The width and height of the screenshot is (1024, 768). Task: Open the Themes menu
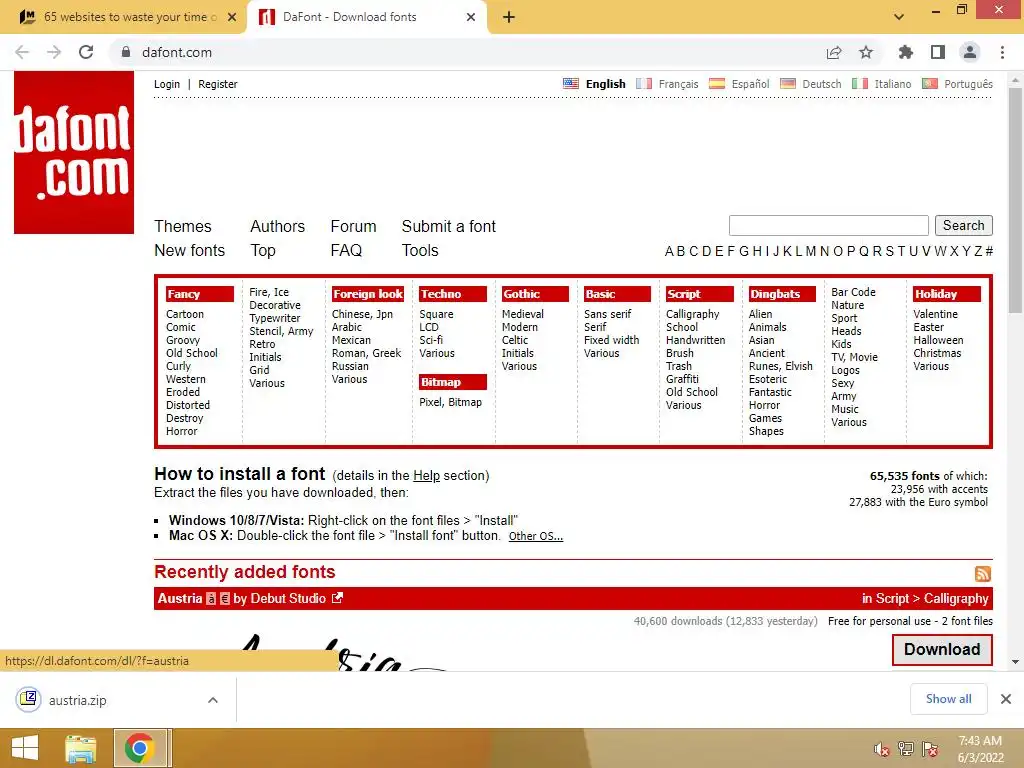(x=183, y=226)
